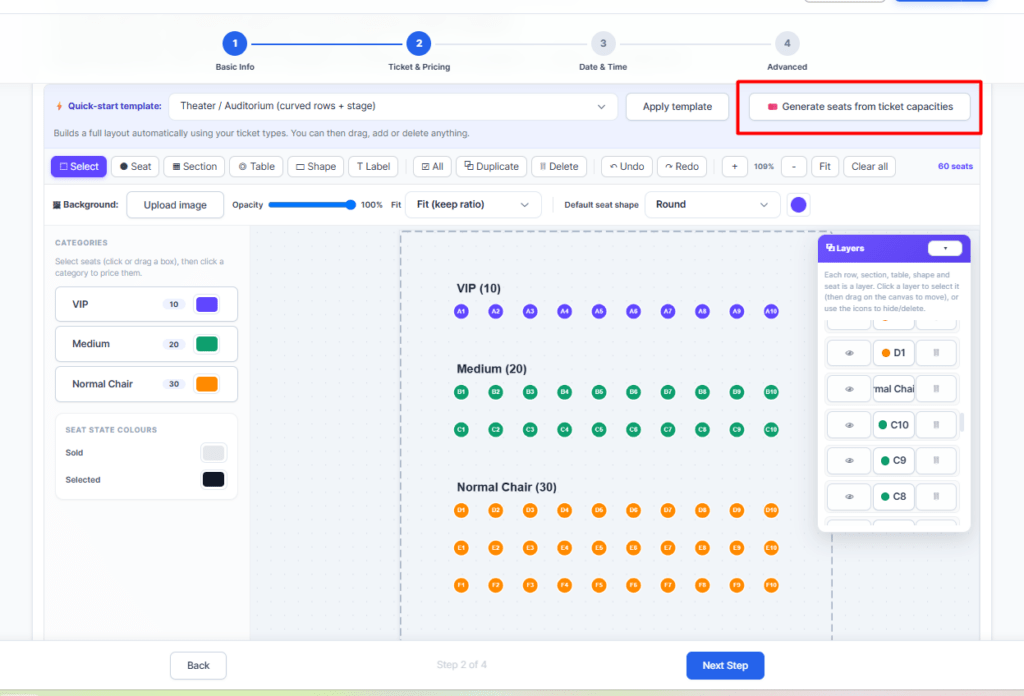Select layer C9
This screenshot has width=1024, height=696.
[893, 460]
